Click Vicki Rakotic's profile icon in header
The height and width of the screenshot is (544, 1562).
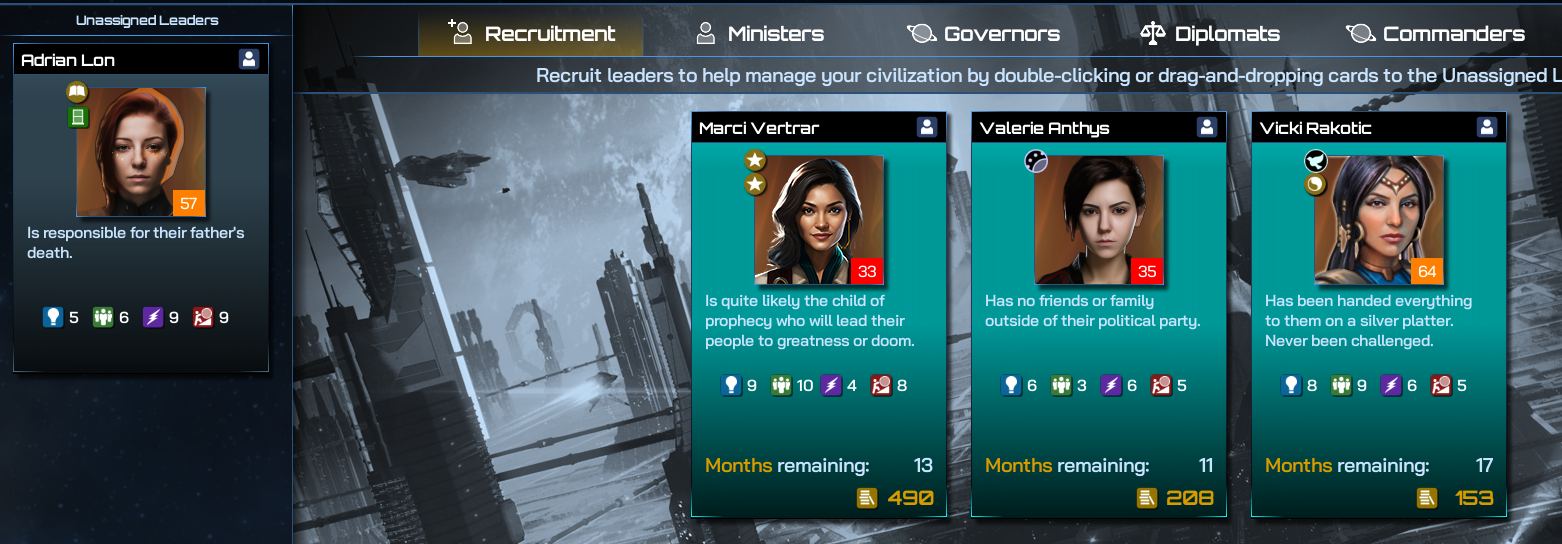click(x=1487, y=127)
